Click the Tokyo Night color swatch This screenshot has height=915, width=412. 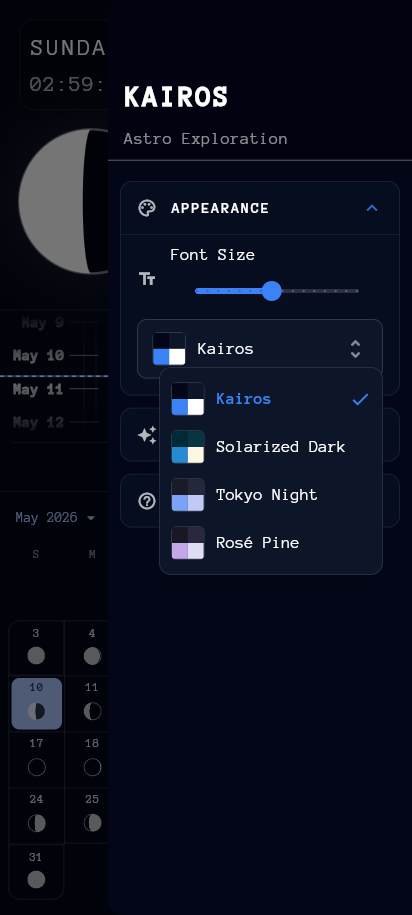[188, 495]
